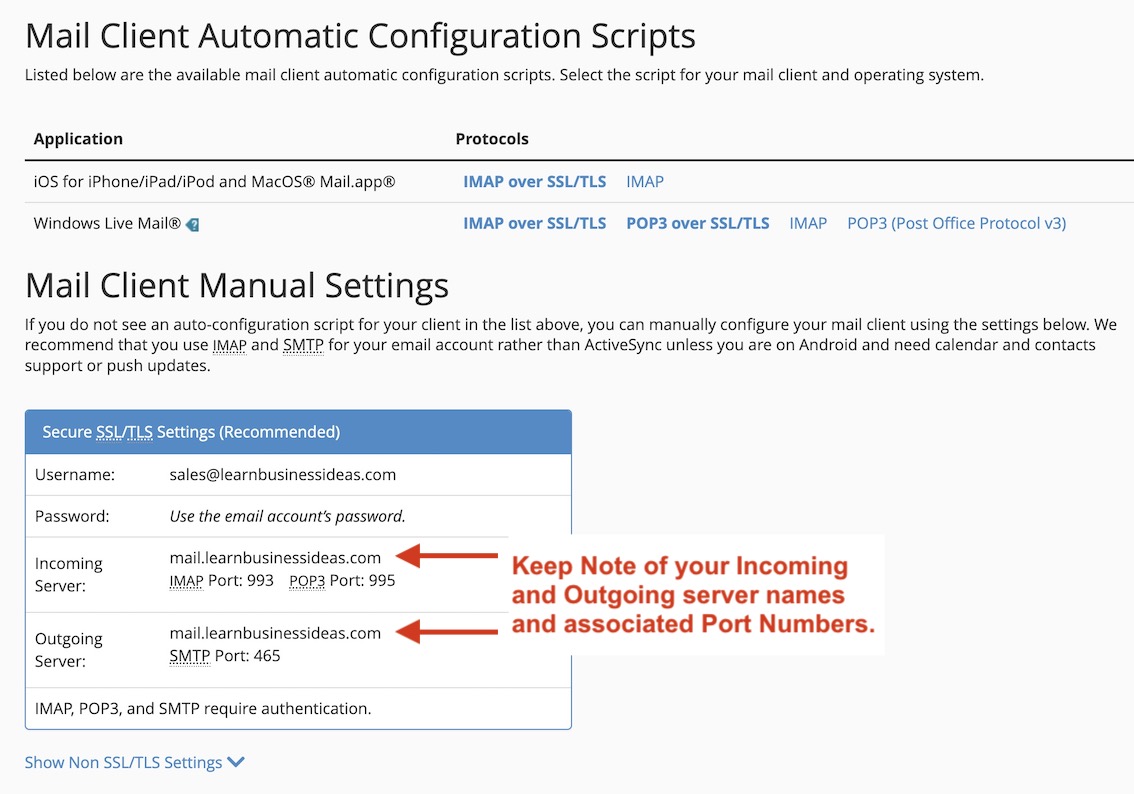Show Non SSL/TLS Settings
Viewport: 1134px width, 794px height.
click(x=125, y=761)
